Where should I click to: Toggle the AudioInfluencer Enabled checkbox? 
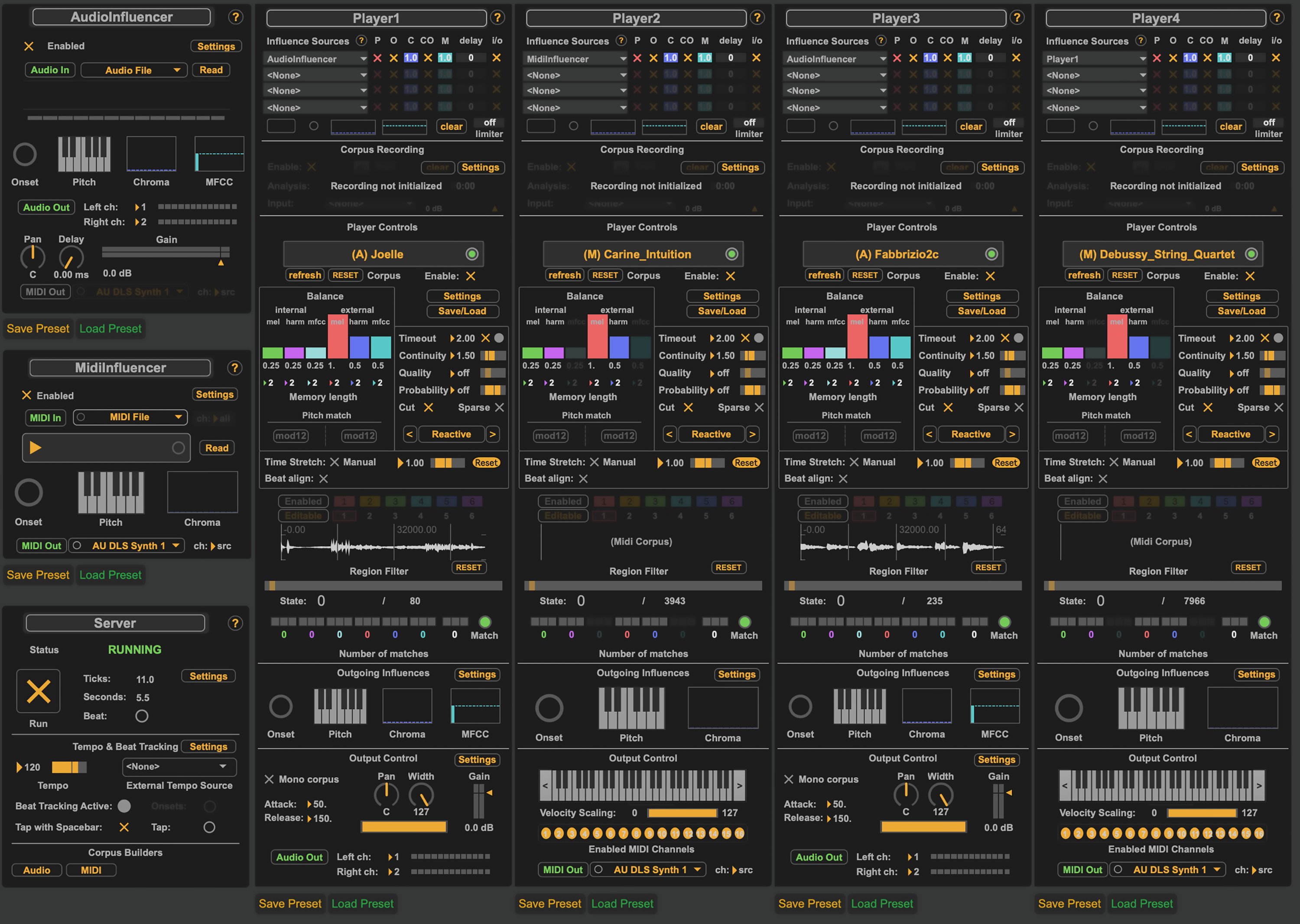click(x=29, y=46)
